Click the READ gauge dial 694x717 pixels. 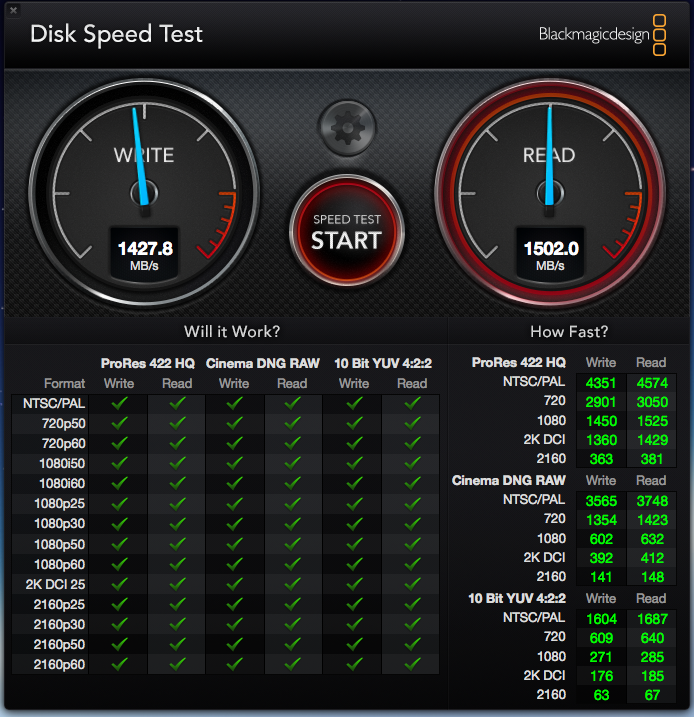550,193
